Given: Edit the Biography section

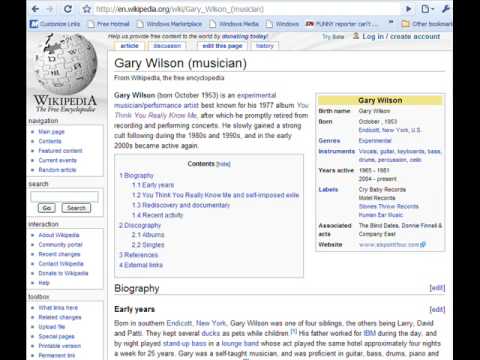Looking at the screenshot, I should point(437,288).
